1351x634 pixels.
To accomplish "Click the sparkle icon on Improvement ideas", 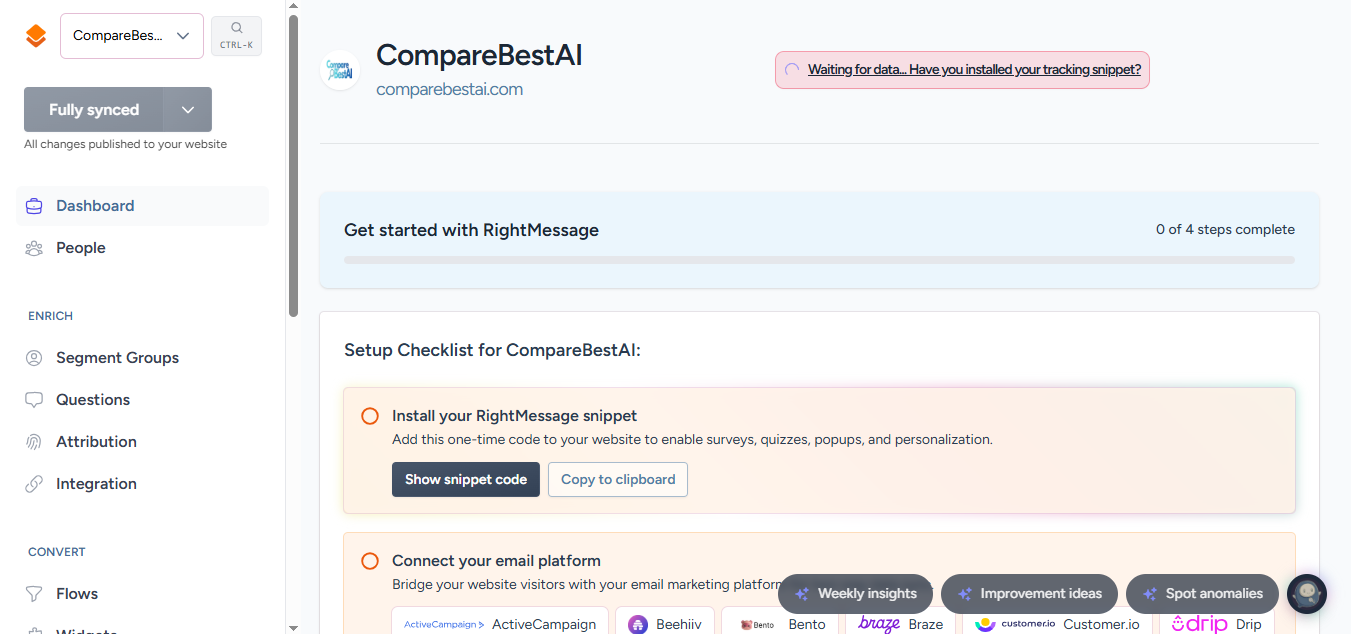I will [965, 594].
